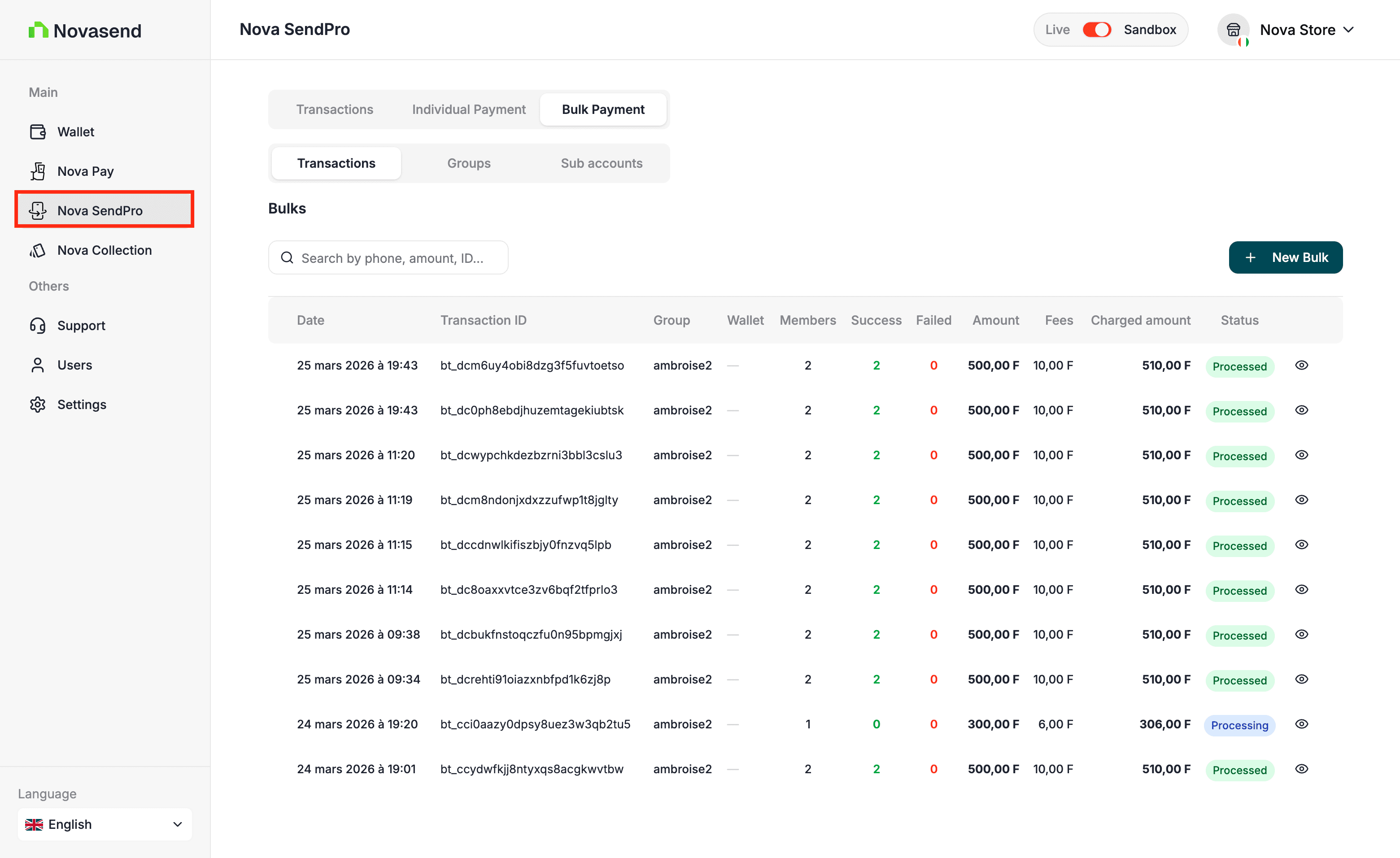Open the Sub accounts tab
The height and width of the screenshot is (858, 1400).
coord(602,163)
